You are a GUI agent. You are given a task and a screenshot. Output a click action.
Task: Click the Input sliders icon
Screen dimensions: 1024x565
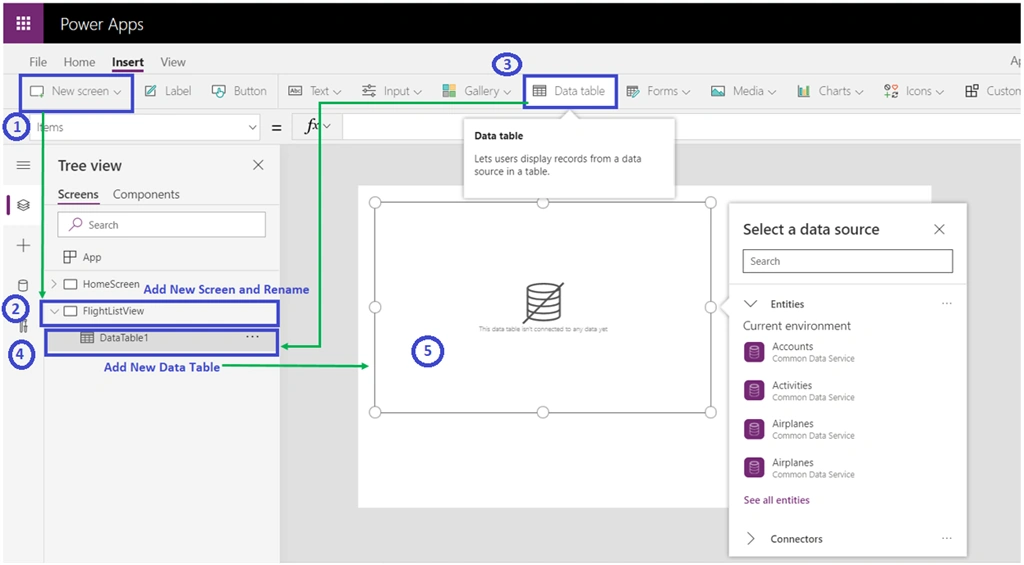(x=369, y=91)
